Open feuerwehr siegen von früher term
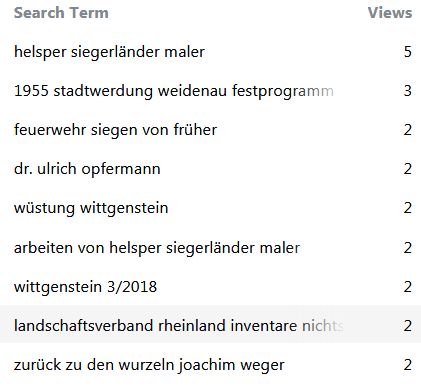 115,130
